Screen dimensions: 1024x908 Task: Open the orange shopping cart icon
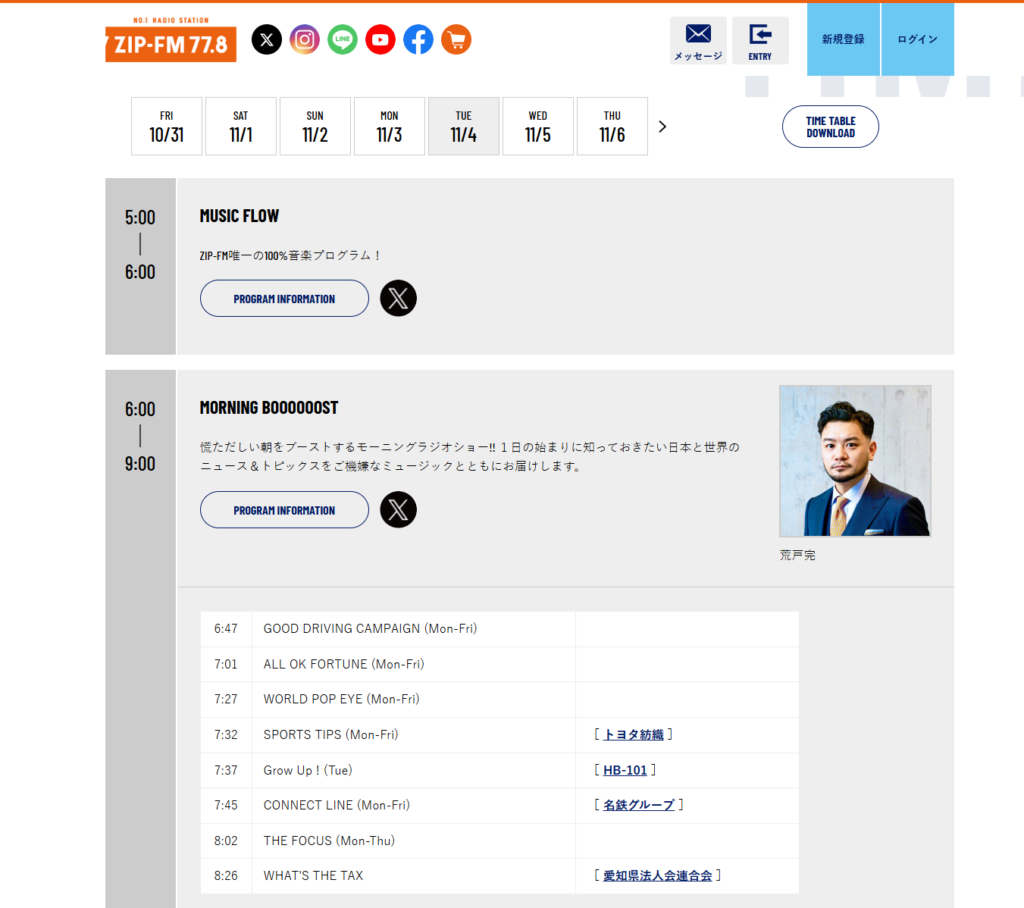[x=456, y=40]
